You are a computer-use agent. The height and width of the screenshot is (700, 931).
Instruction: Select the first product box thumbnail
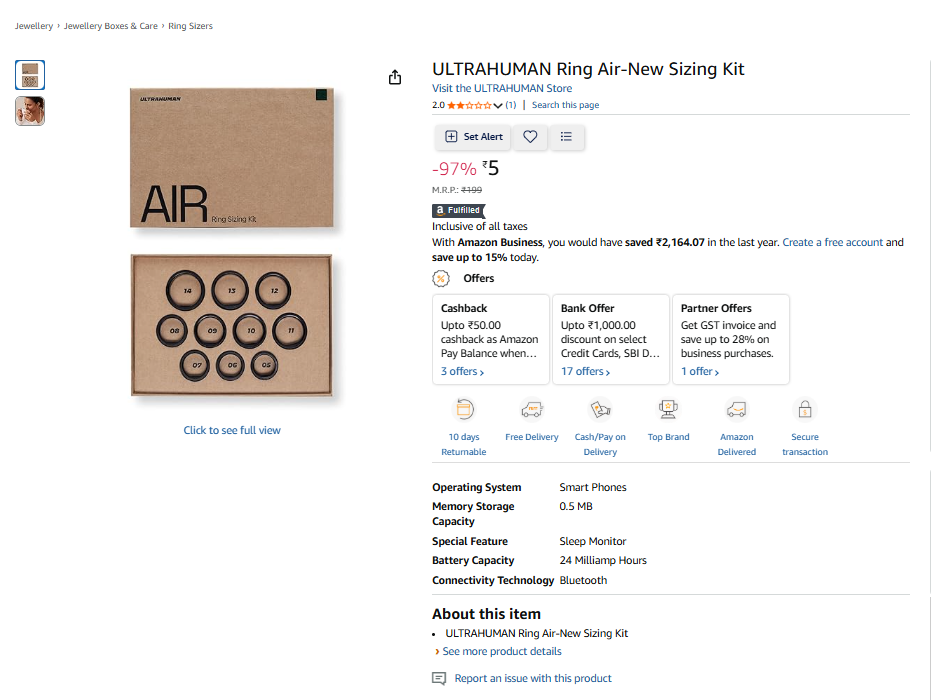30,75
